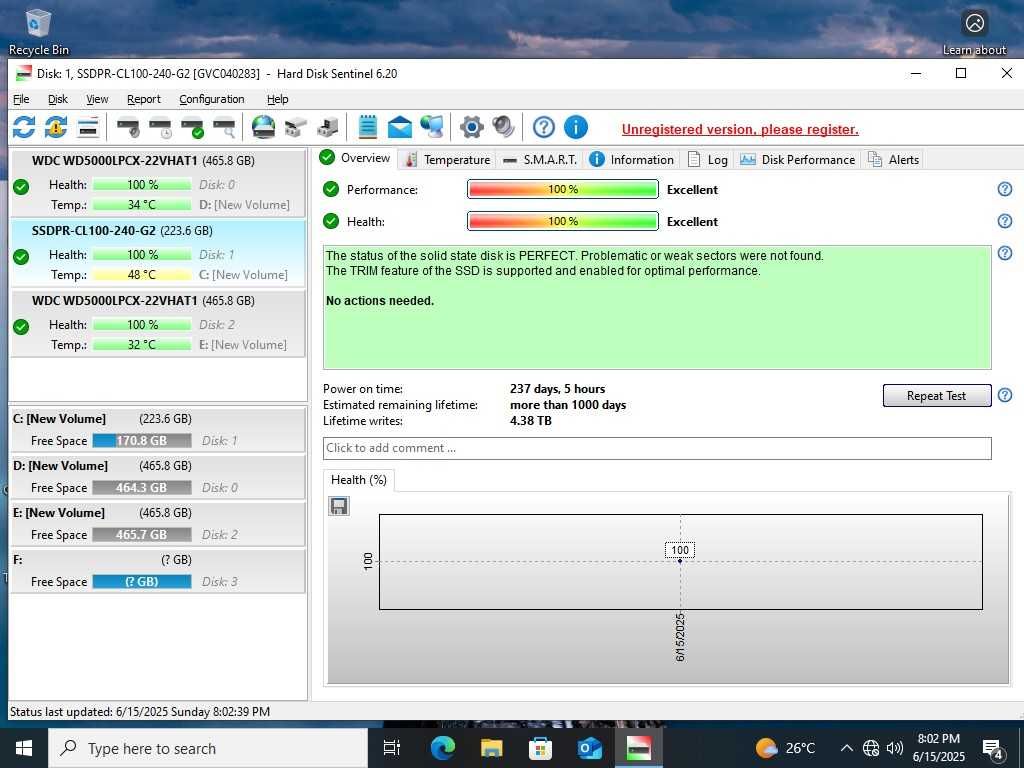Select the Health (%) graph tab

click(359, 480)
